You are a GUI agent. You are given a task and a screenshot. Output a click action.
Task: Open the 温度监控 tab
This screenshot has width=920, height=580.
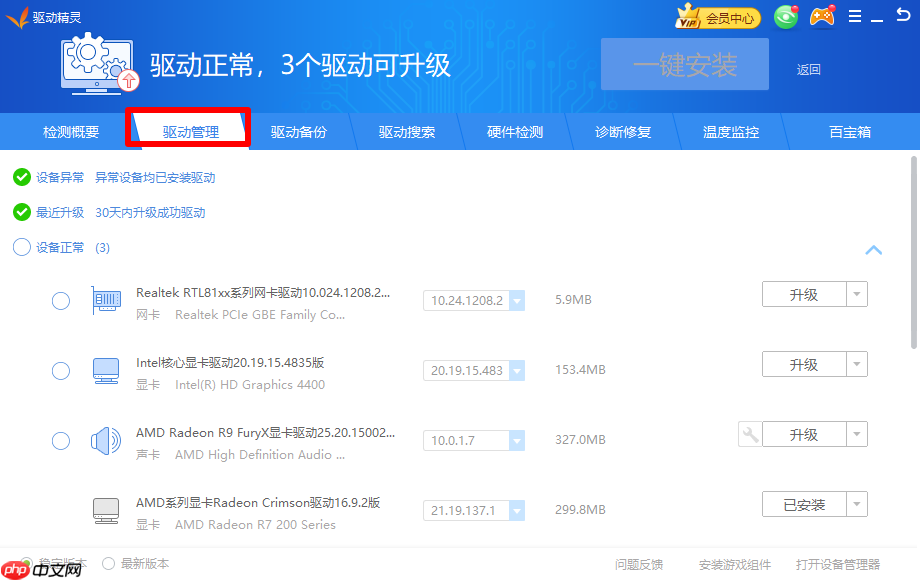732,131
